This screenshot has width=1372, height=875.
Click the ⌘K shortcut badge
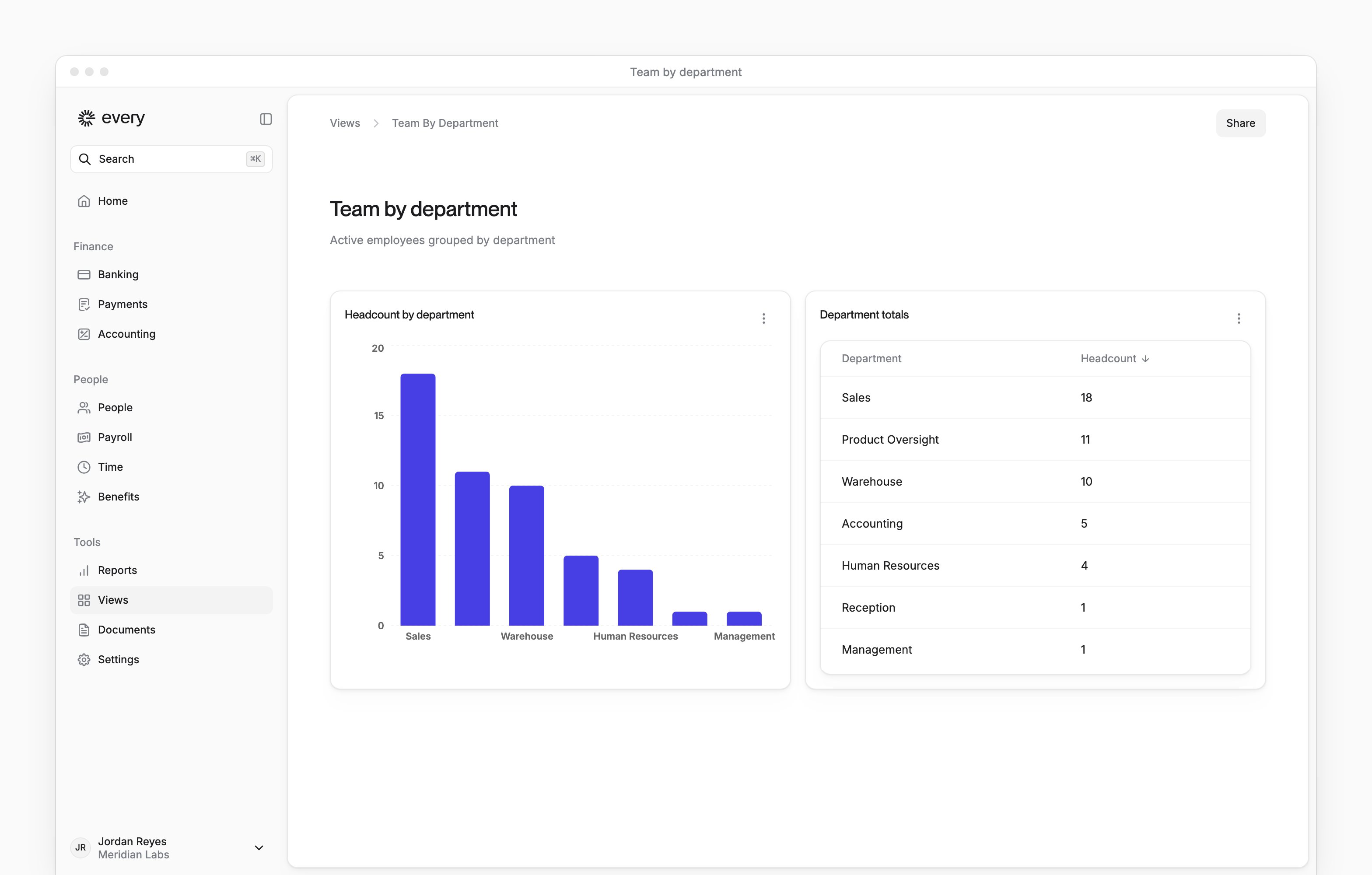click(255, 159)
